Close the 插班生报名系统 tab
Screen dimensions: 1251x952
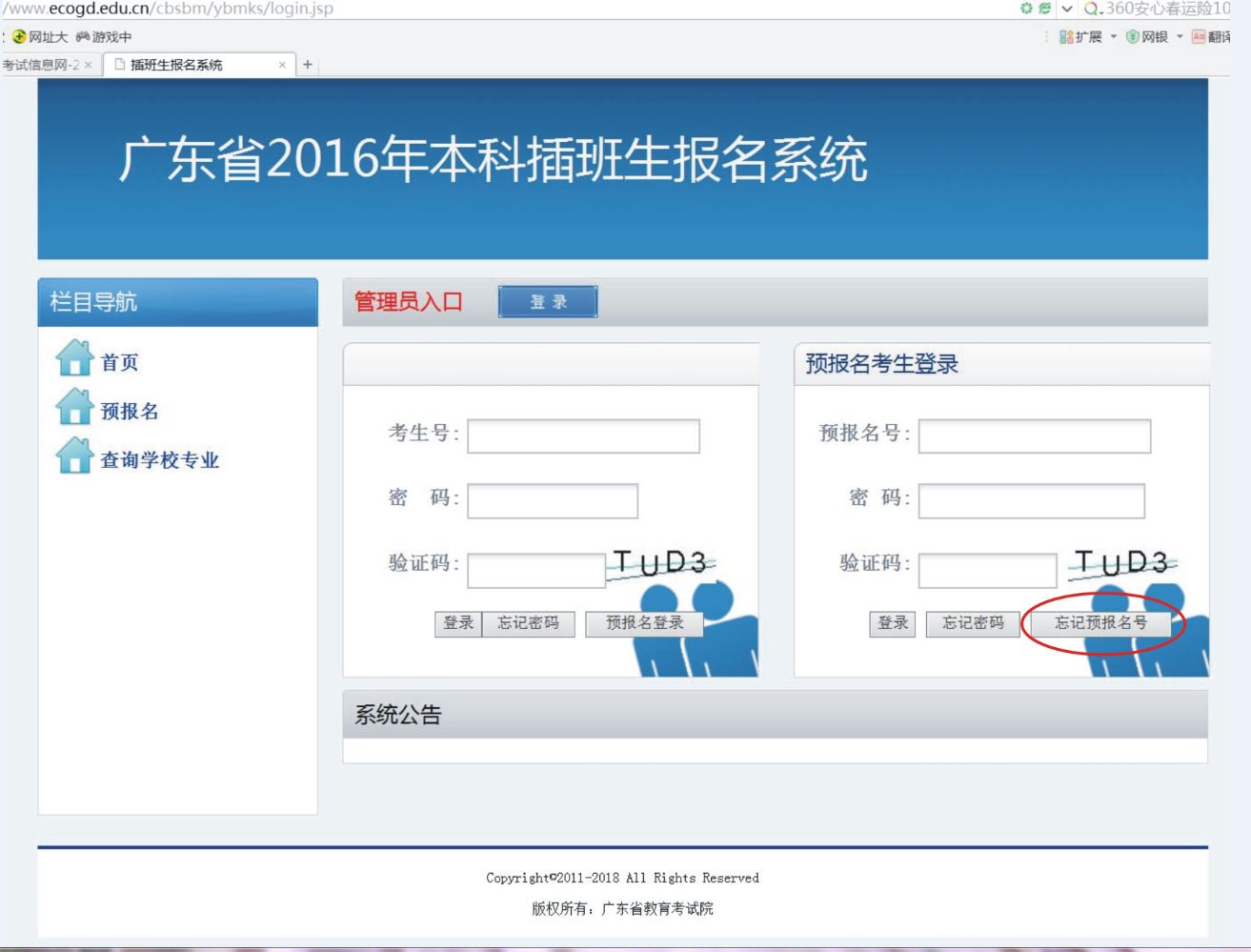click(x=282, y=65)
